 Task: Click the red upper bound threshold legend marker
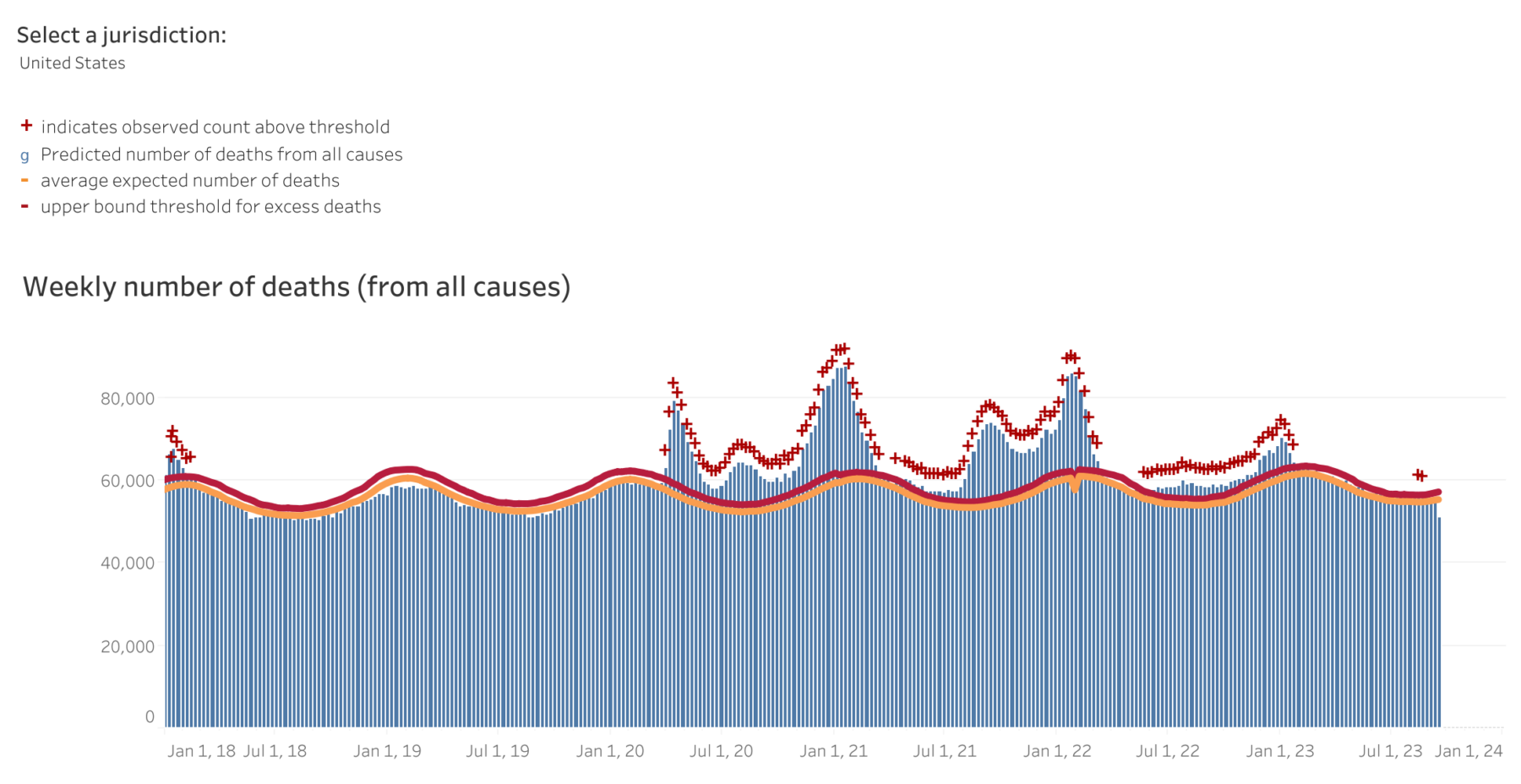point(25,206)
